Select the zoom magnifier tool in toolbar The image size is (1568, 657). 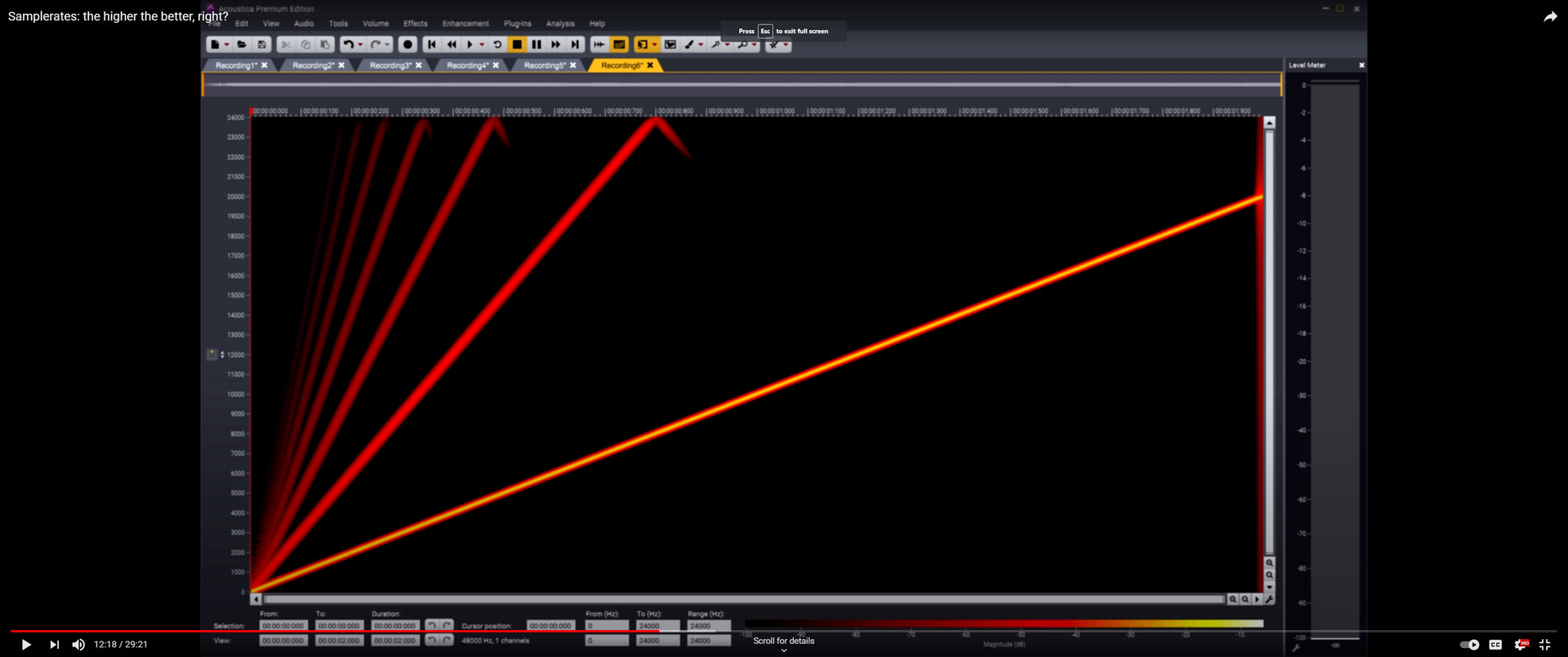point(743,45)
